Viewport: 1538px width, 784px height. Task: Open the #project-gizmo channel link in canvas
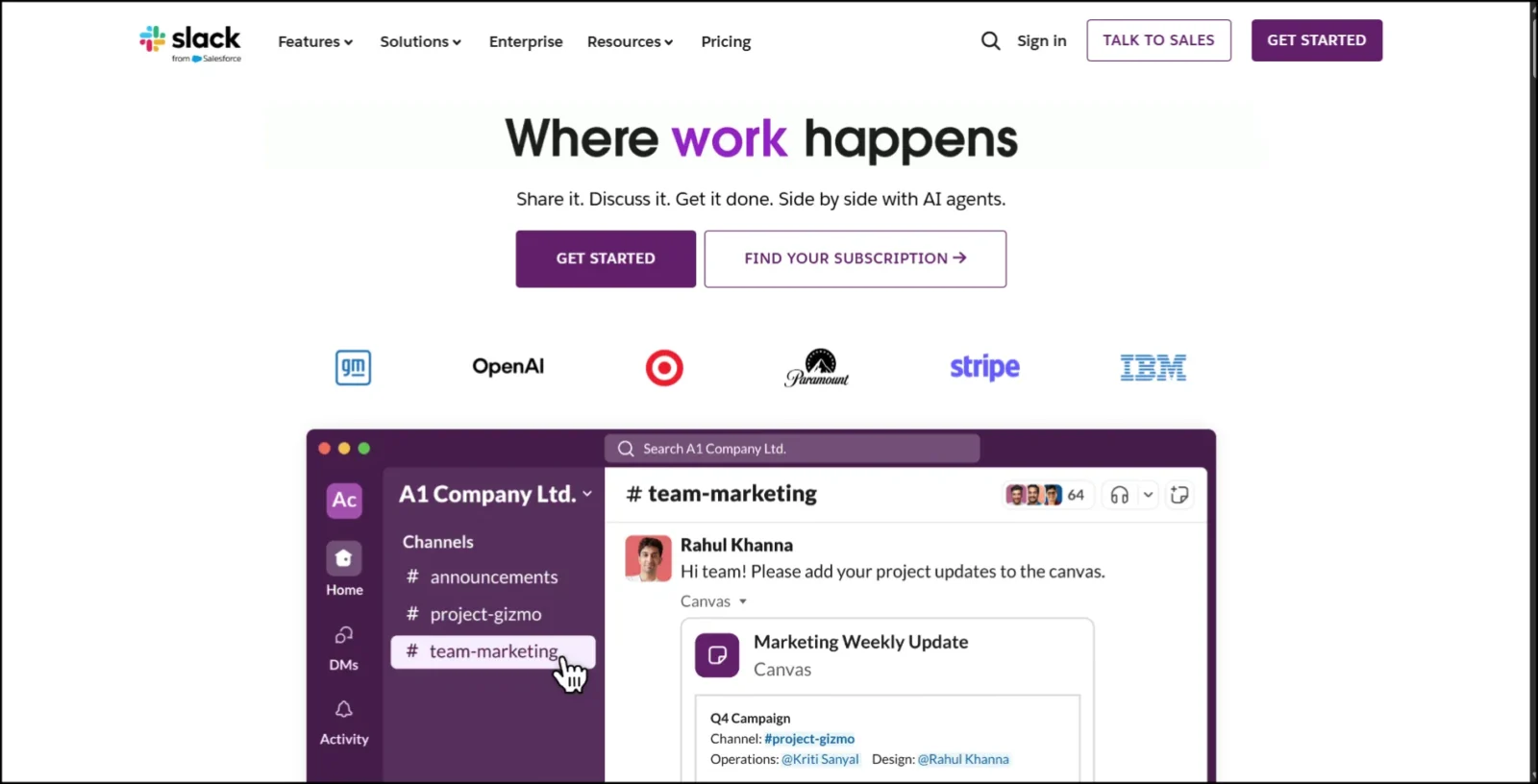(x=809, y=738)
